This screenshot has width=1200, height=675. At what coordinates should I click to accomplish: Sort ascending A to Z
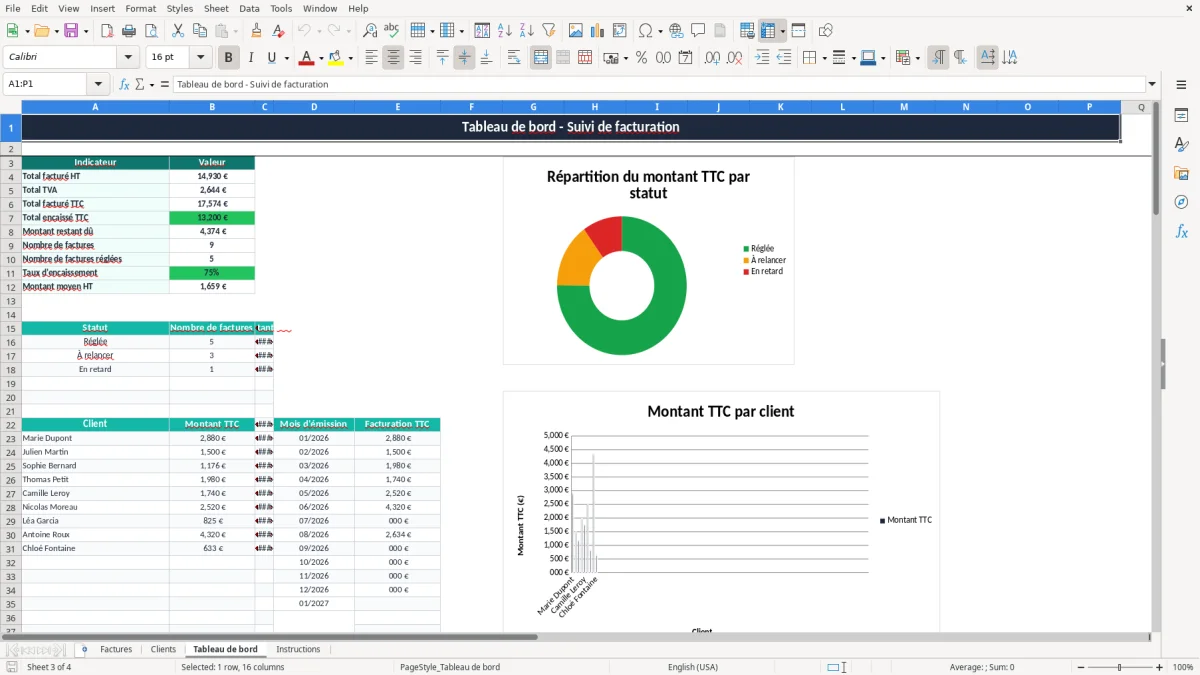[x=505, y=31]
